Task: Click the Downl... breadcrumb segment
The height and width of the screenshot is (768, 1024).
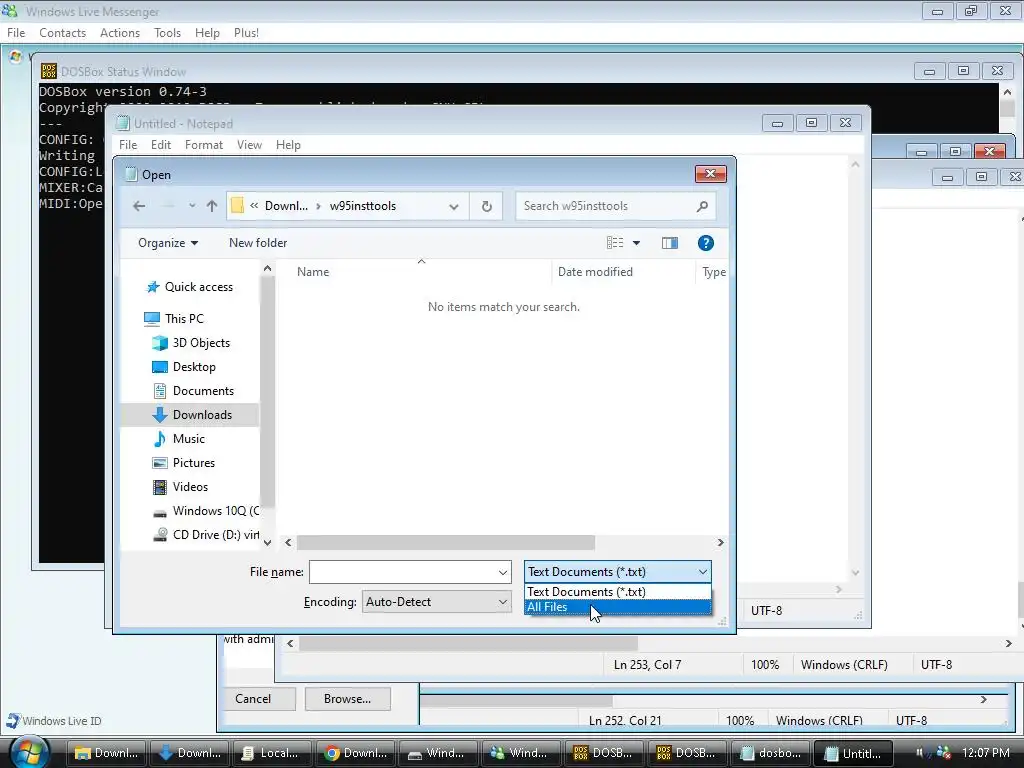Action: click(286, 206)
